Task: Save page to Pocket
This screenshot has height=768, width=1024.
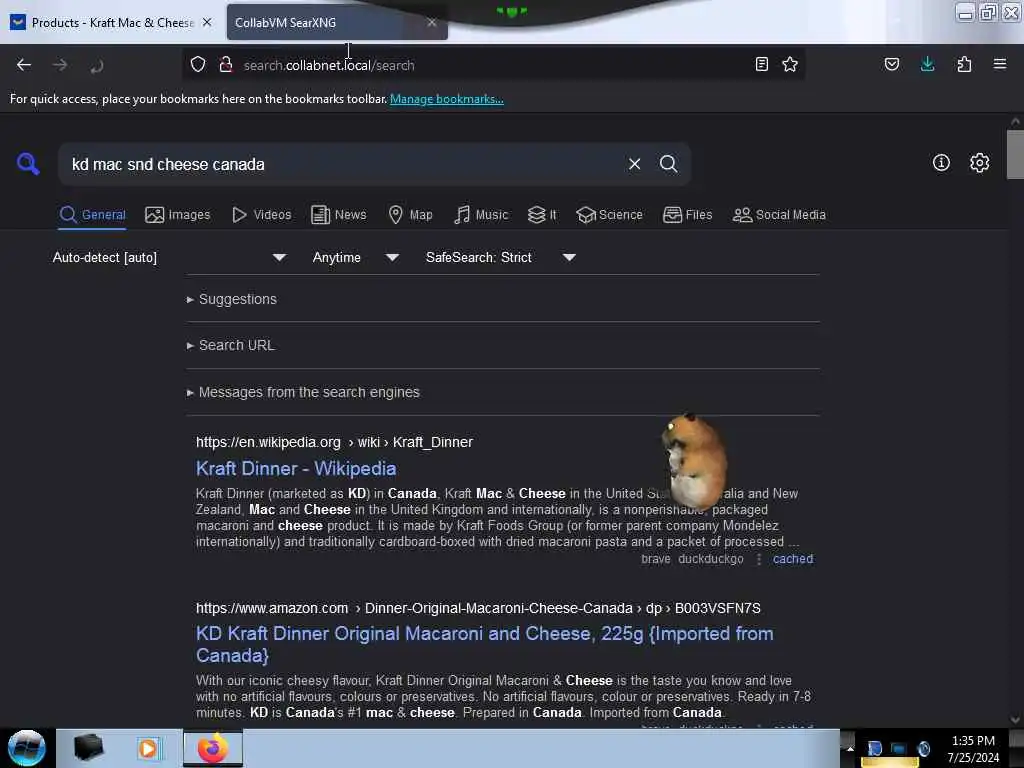Action: pos(891,64)
